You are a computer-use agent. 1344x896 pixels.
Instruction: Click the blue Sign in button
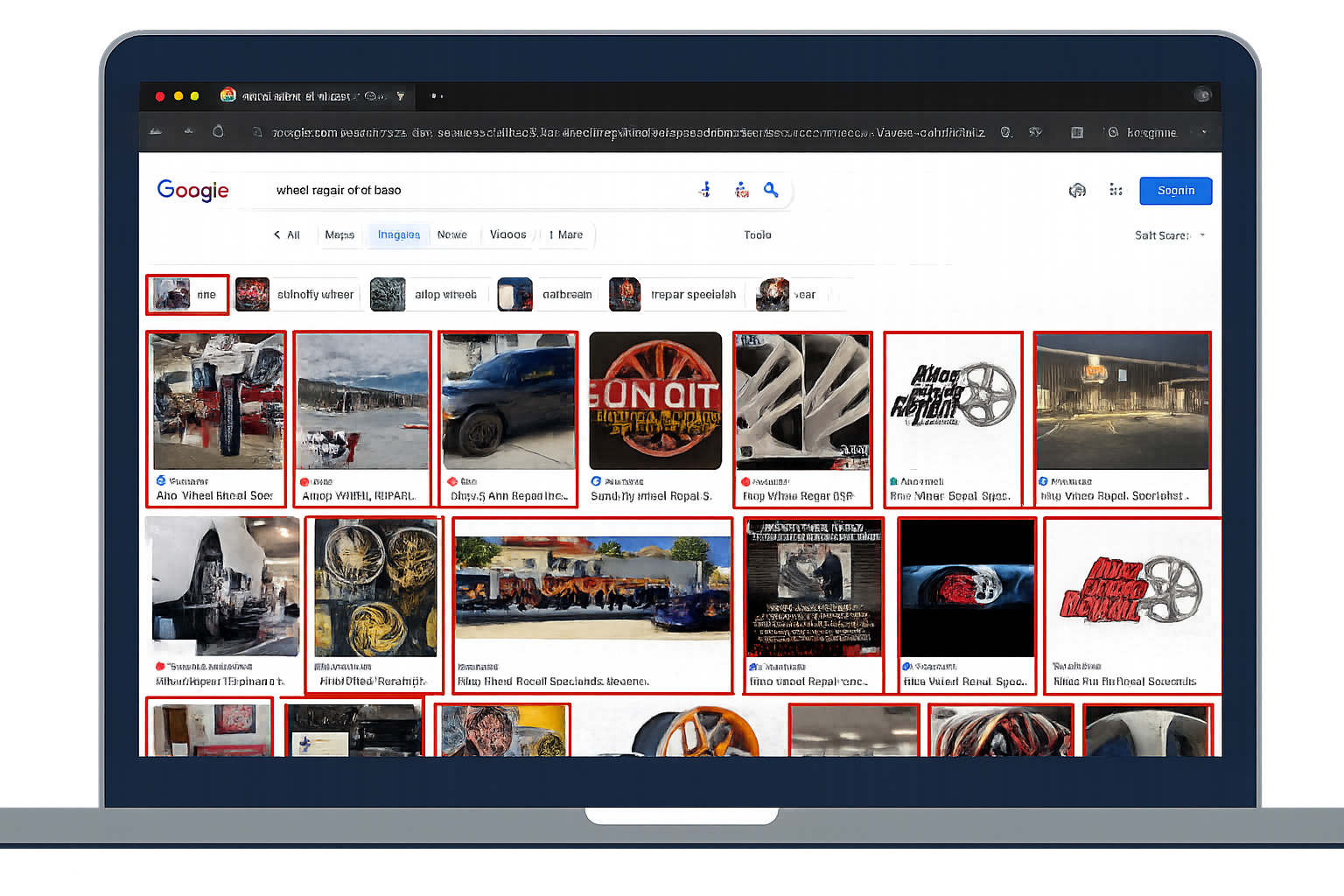pos(1175,190)
